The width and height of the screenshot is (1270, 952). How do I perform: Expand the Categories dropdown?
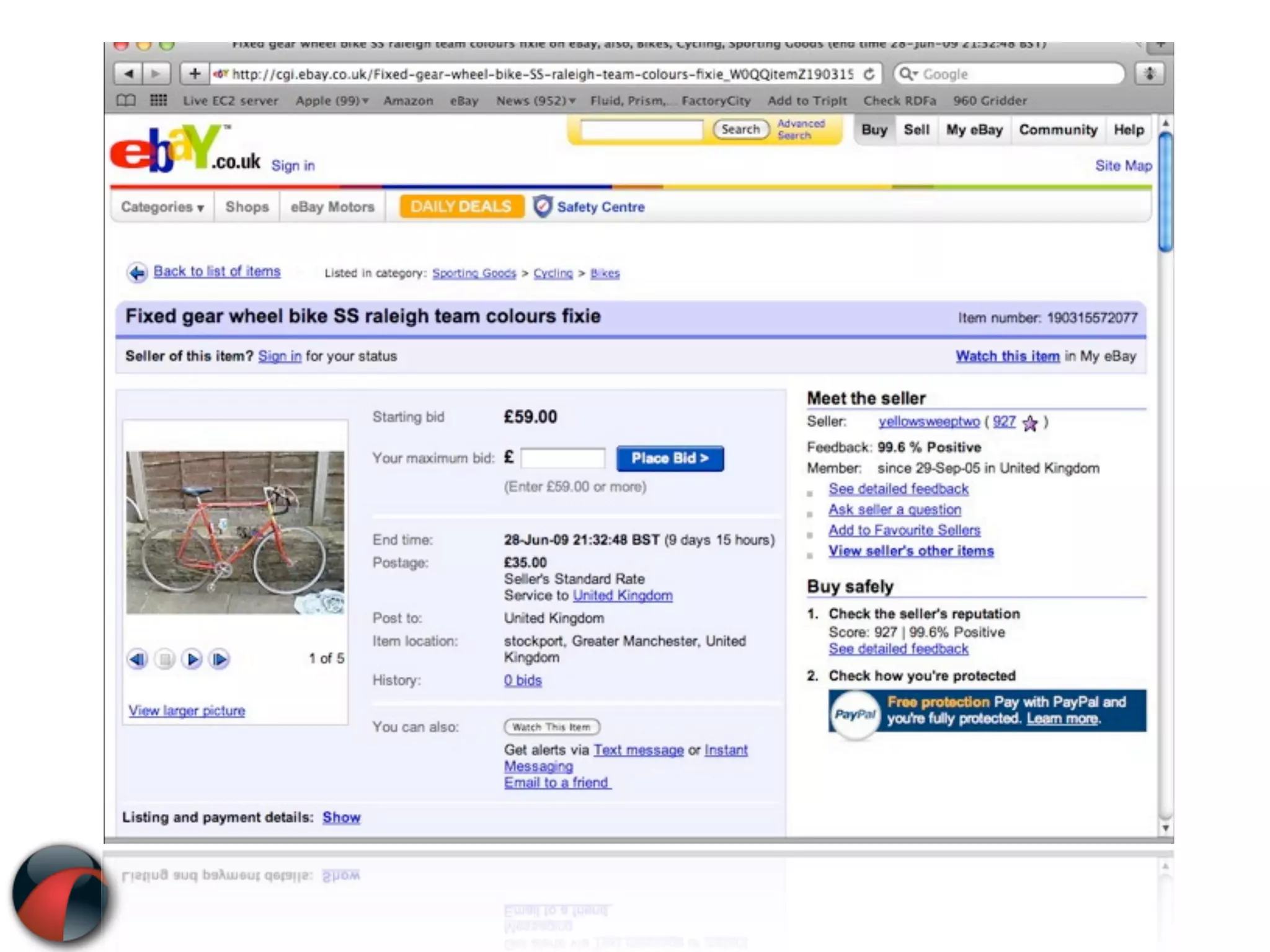162,207
